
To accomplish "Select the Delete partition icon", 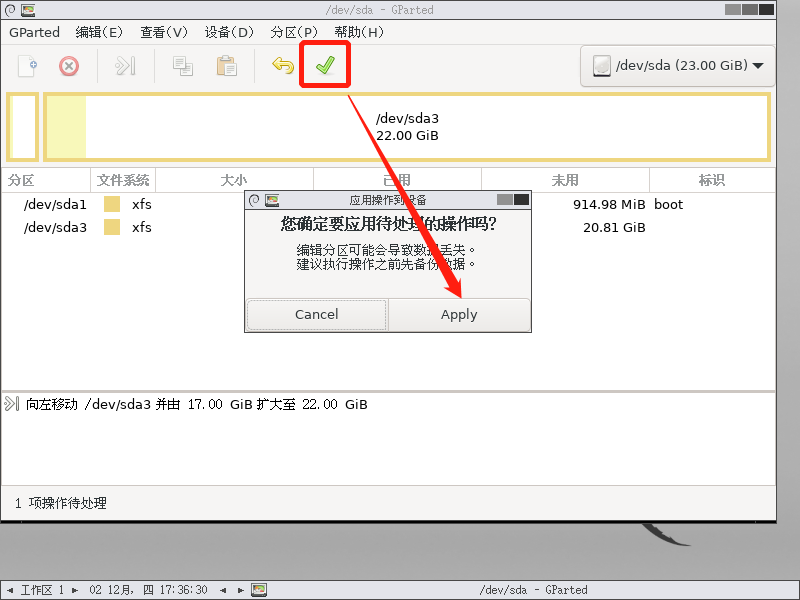I will [x=67, y=66].
